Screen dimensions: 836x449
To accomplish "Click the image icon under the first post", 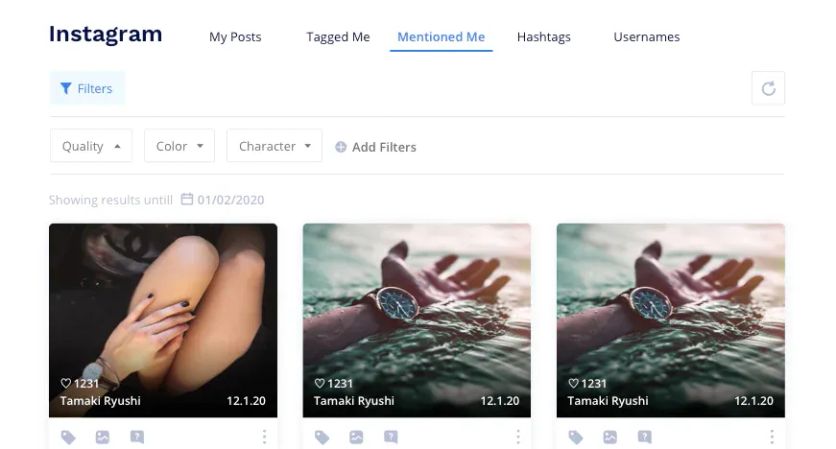I will 102,437.
